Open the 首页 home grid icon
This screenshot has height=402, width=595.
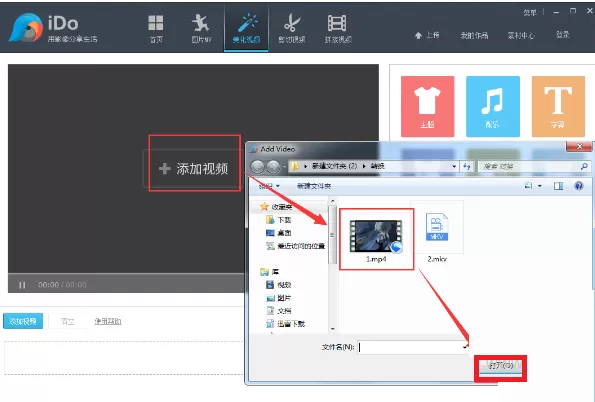[x=156, y=28]
